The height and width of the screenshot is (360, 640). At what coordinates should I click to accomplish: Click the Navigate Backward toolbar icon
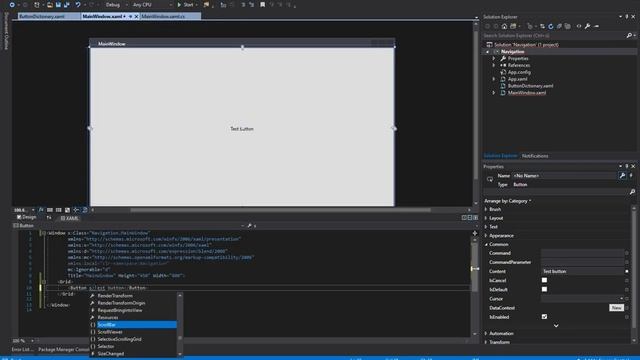[x=12, y=5]
